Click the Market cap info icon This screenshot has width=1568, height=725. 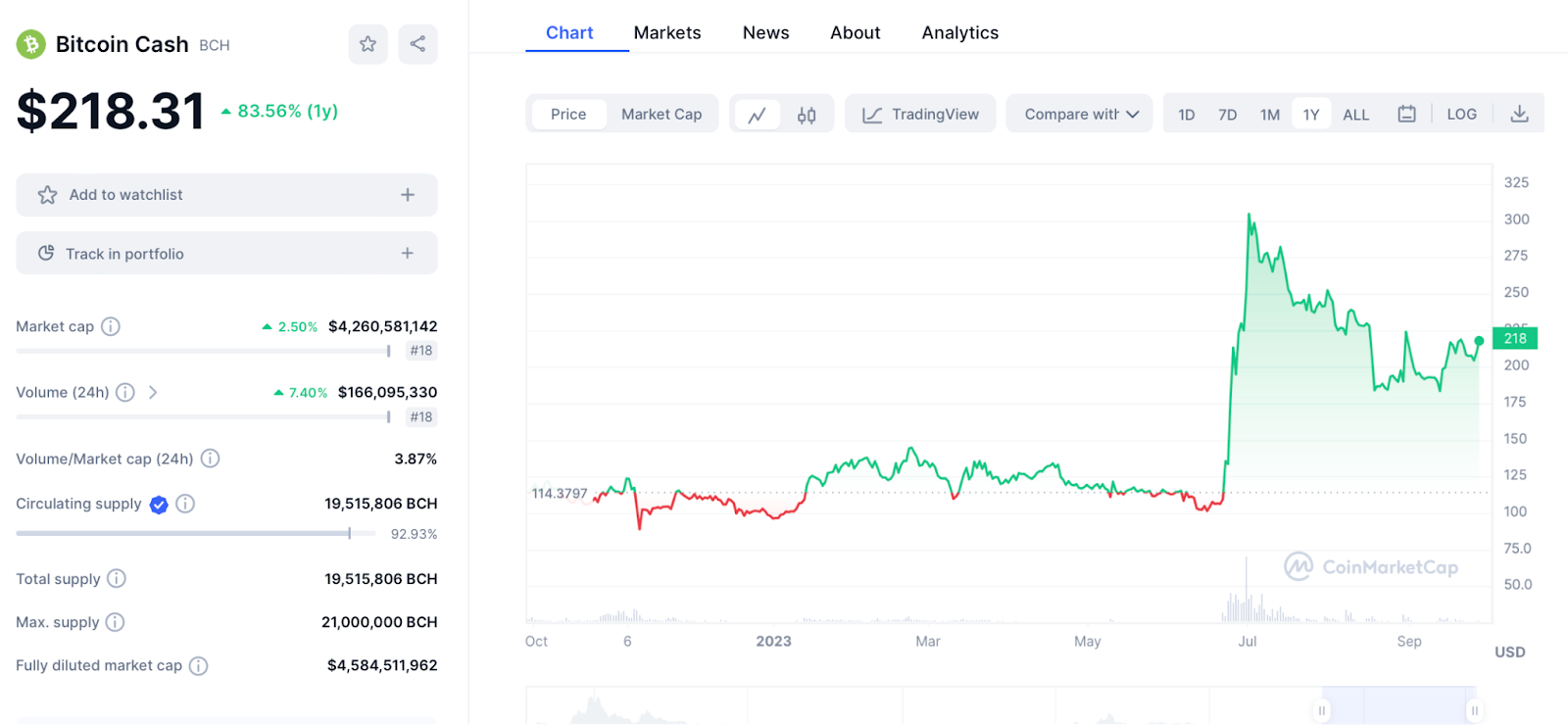click(111, 326)
